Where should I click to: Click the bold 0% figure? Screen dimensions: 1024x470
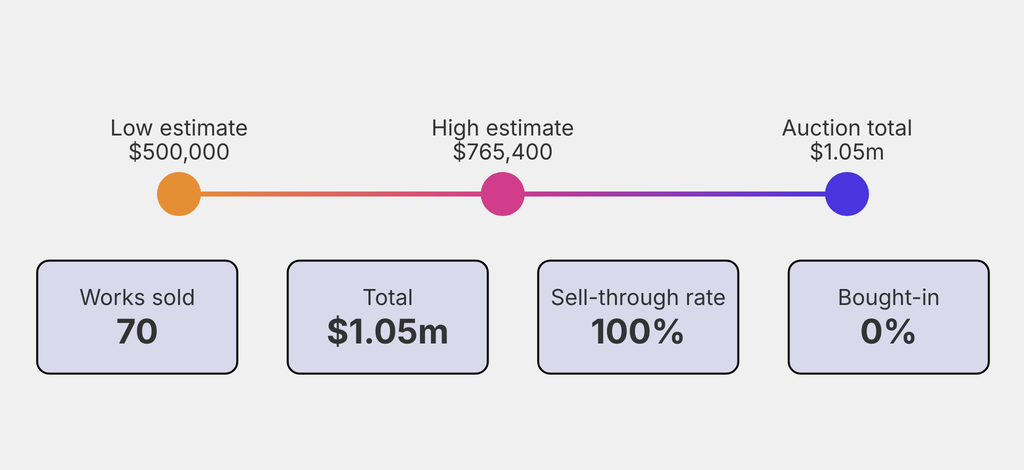[x=888, y=332]
